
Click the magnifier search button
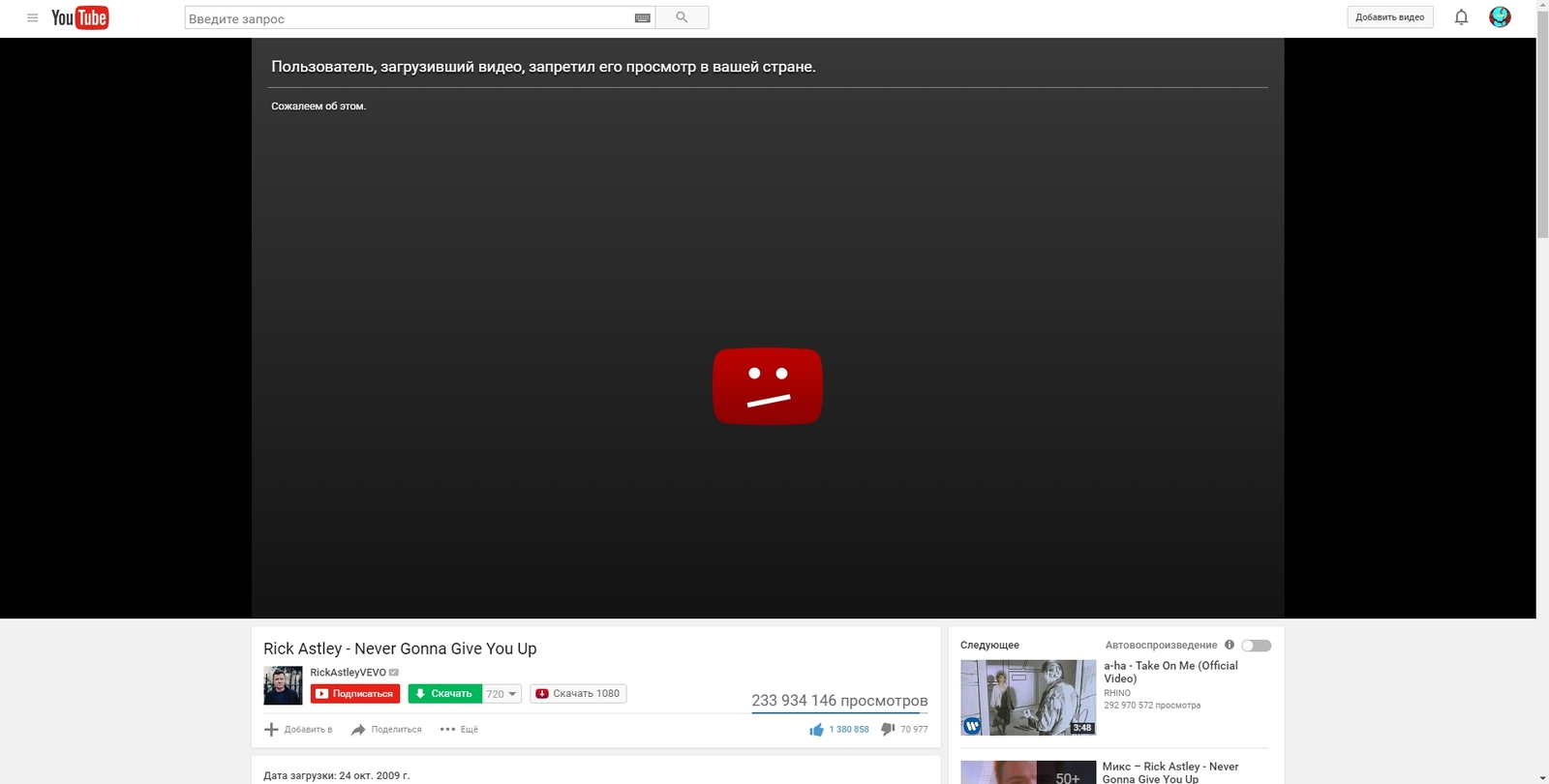click(682, 17)
